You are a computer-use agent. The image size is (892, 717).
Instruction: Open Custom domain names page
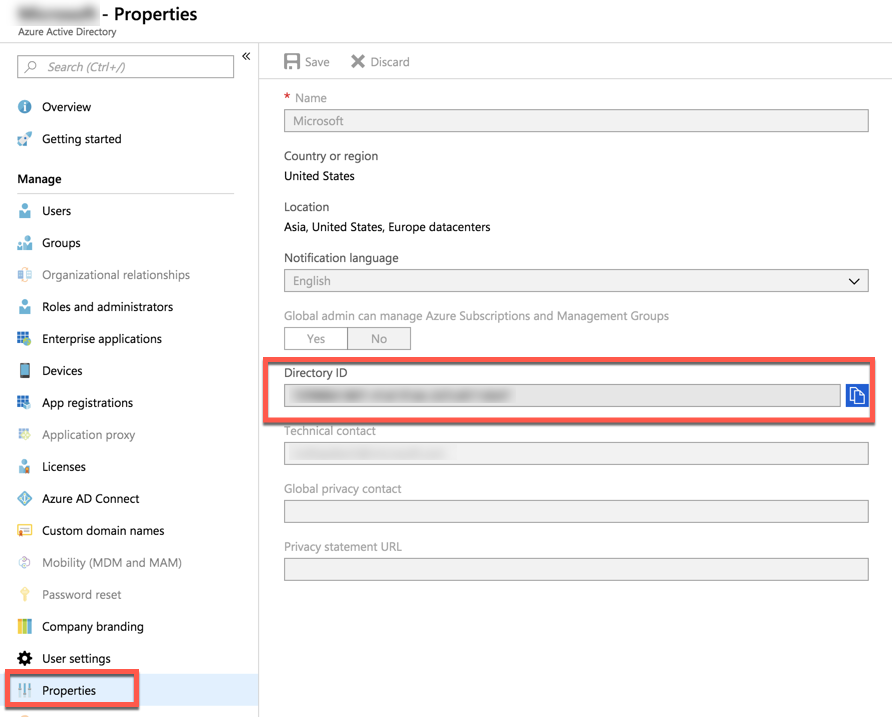[x=103, y=531]
